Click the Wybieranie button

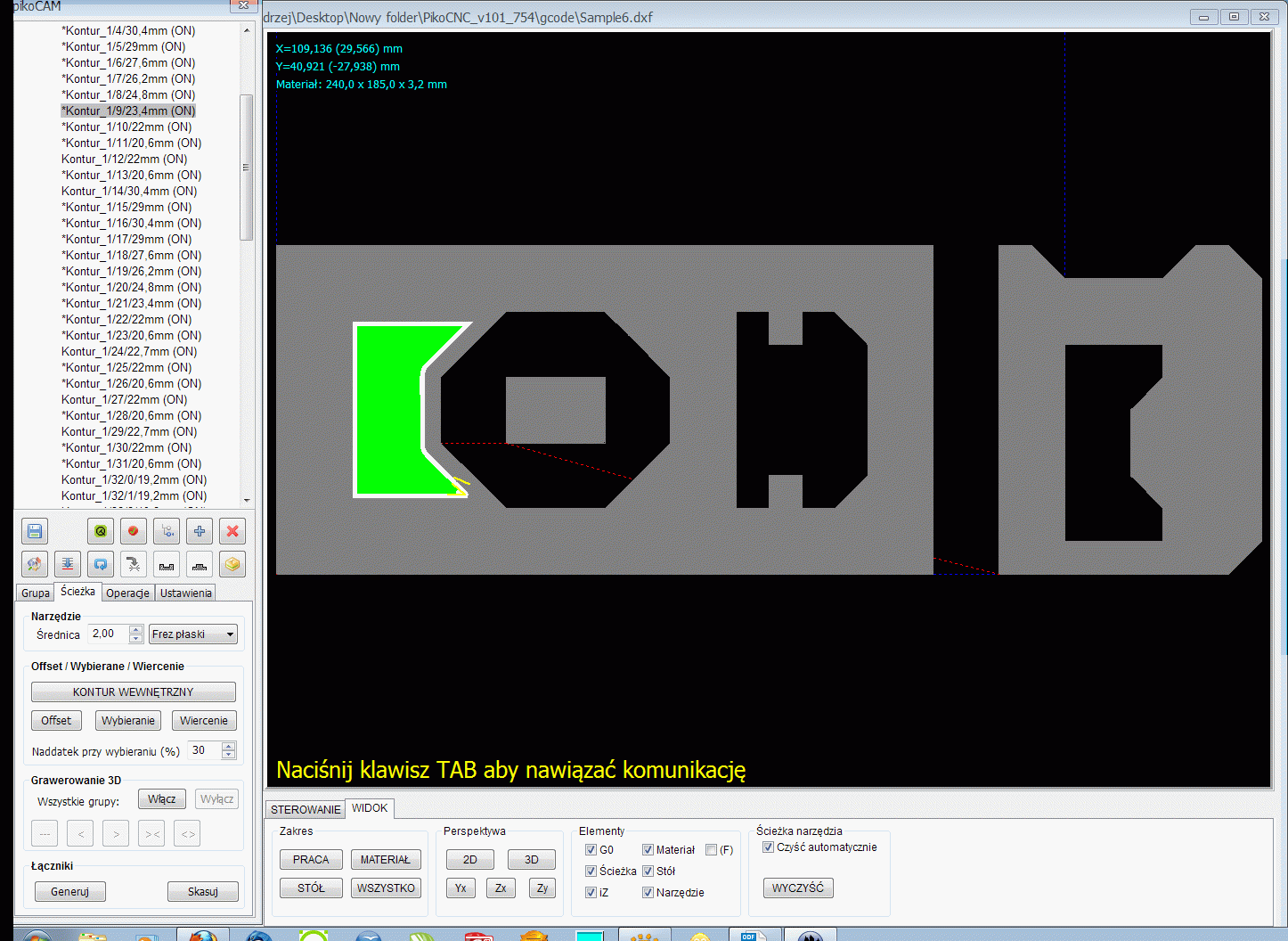pyautogui.click(x=128, y=721)
